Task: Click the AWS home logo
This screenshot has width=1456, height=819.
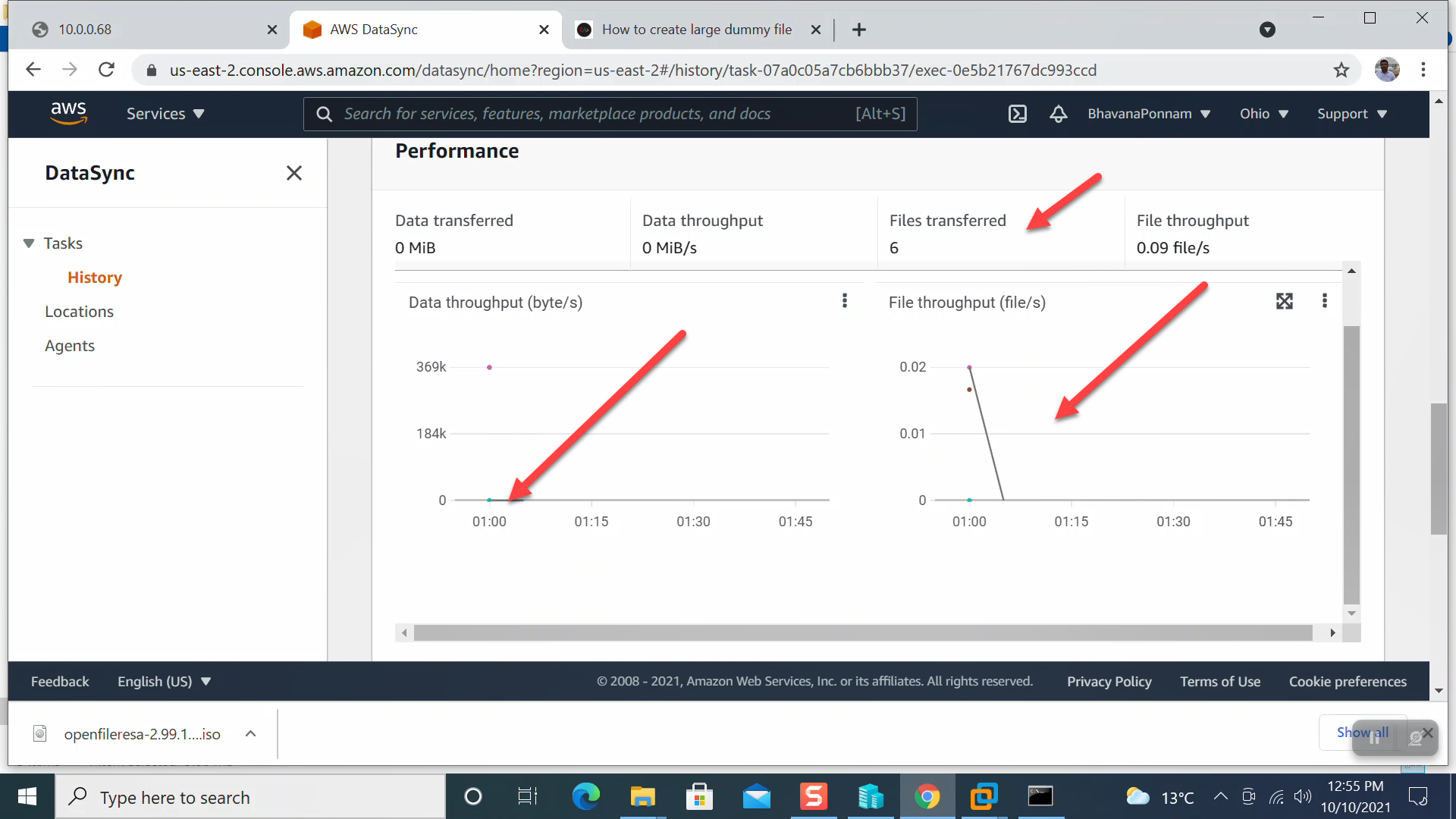Action: pos(69,113)
